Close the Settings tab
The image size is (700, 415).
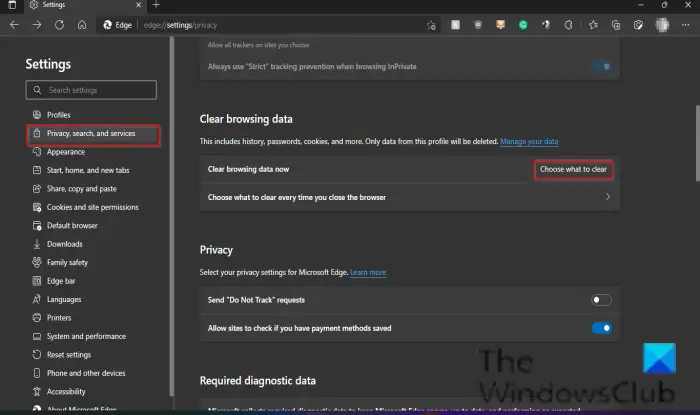click(x=138, y=5)
